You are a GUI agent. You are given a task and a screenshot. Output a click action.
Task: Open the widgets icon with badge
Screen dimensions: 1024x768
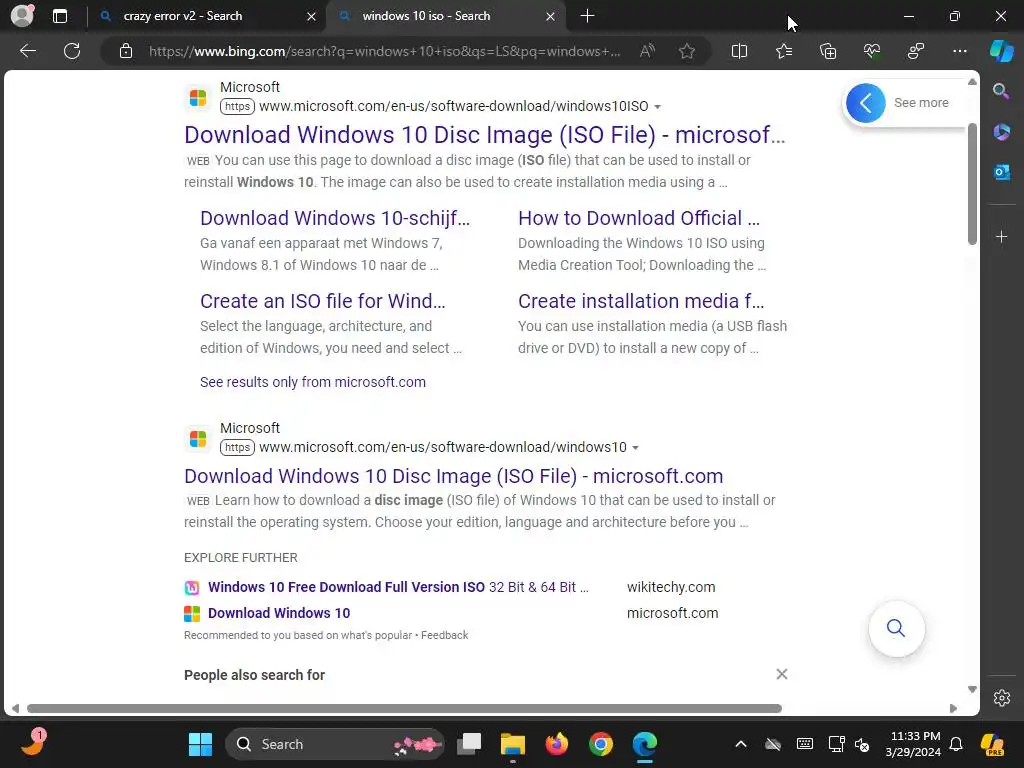[x=33, y=743]
